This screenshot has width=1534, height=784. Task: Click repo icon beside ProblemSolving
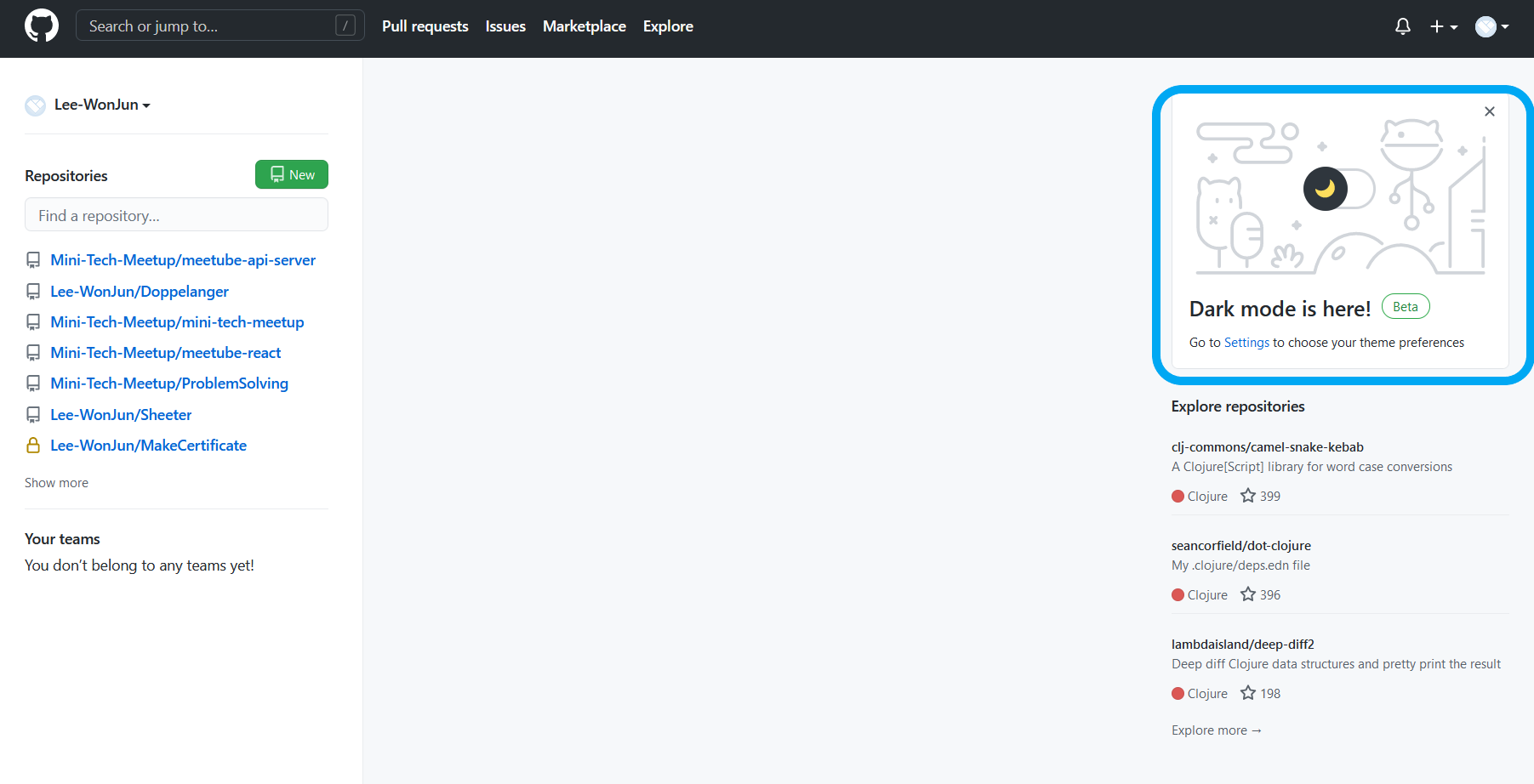pos(33,383)
